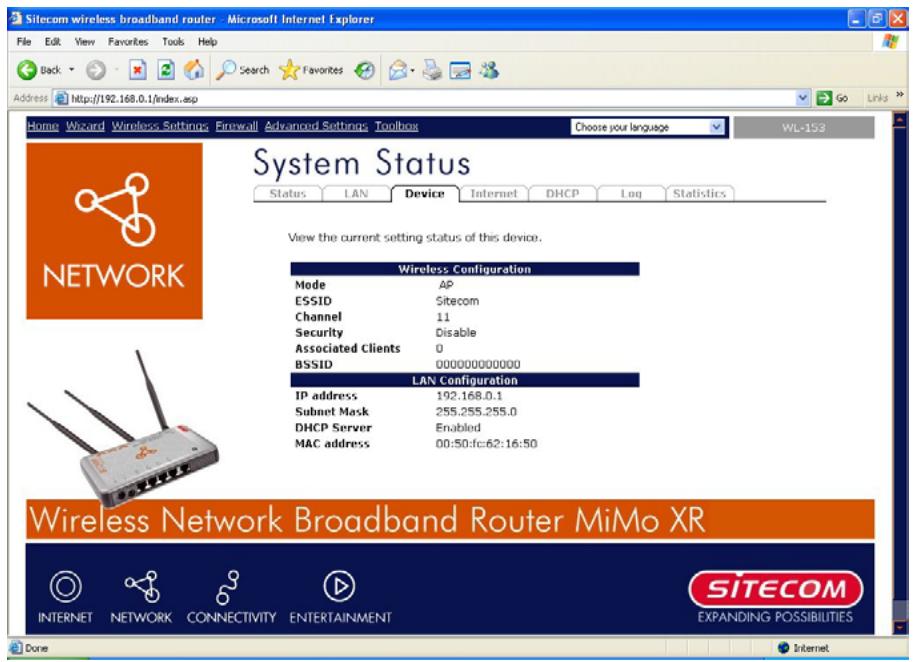Click the page icon in the address bar

[x=61, y=98]
